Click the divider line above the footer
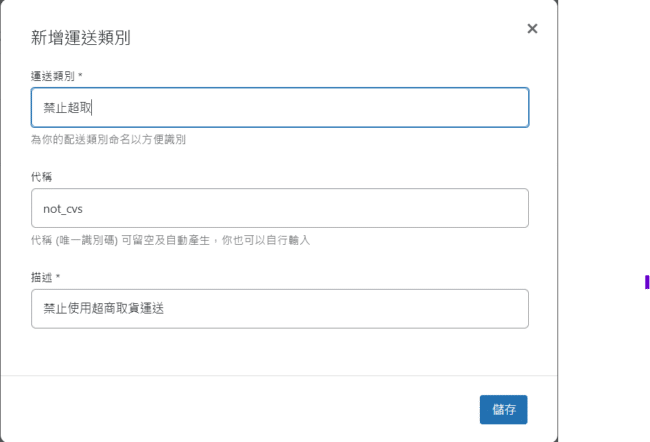The image size is (650, 442). click(x=279, y=376)
